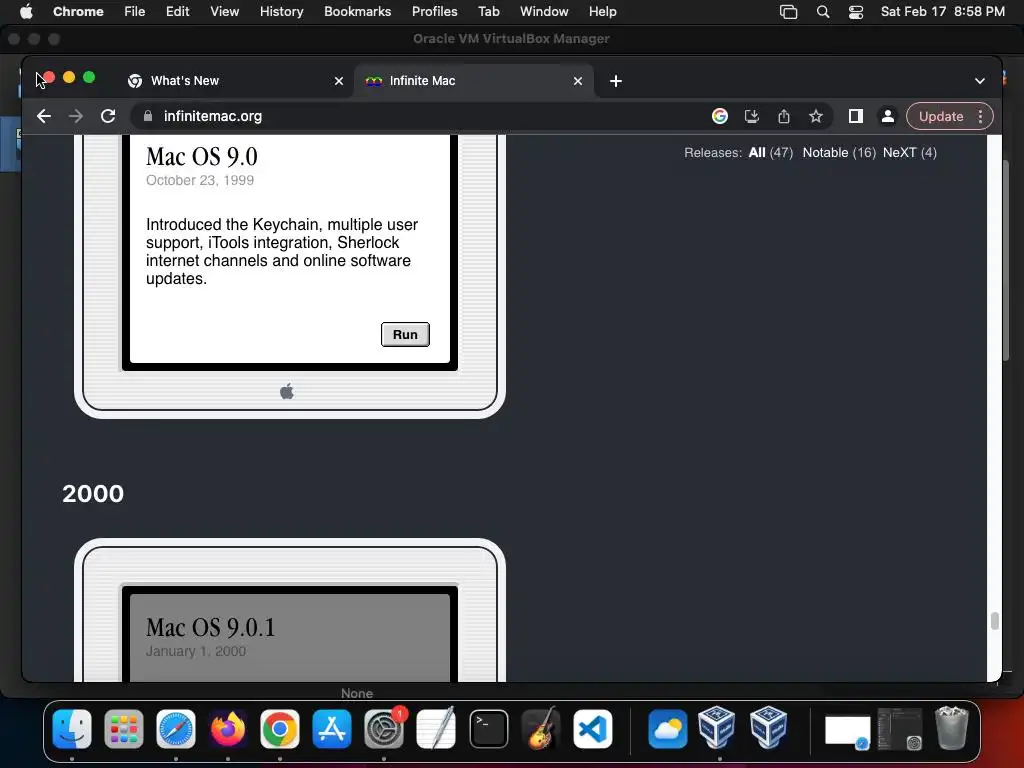Open the Weather app from the dock

667,729
